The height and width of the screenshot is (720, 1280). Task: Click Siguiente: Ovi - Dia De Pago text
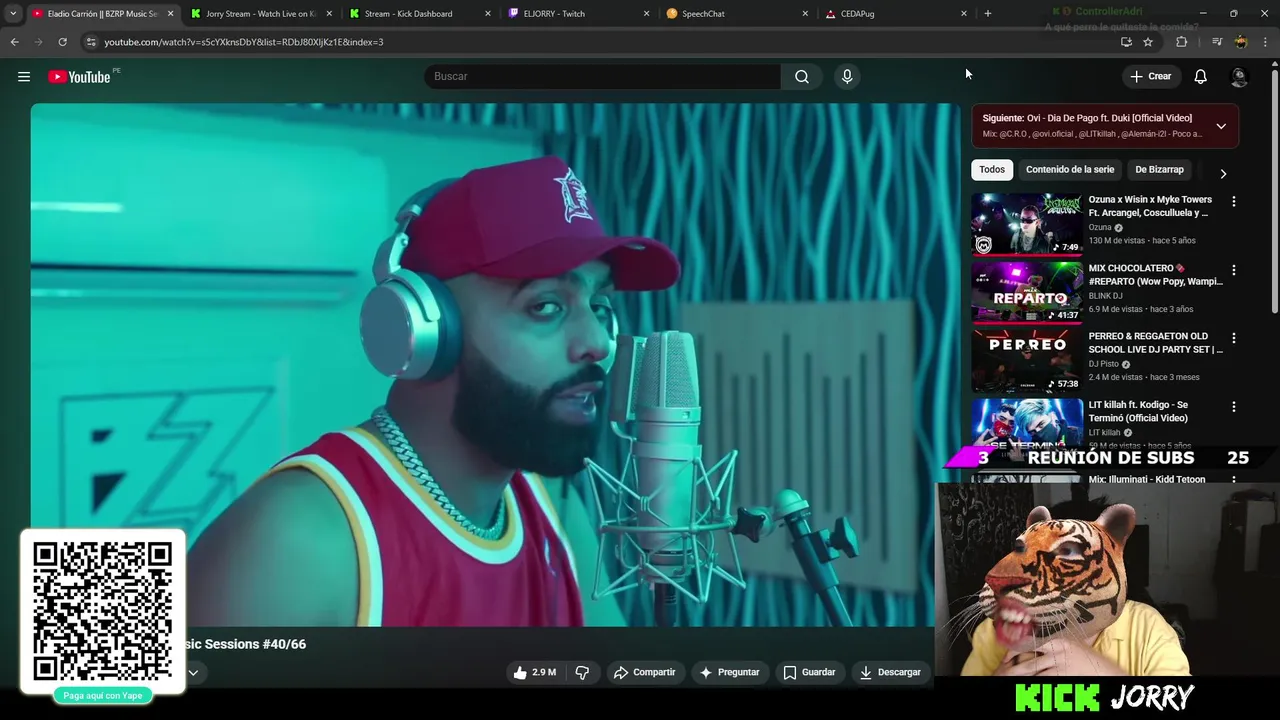click(1087, 118)
